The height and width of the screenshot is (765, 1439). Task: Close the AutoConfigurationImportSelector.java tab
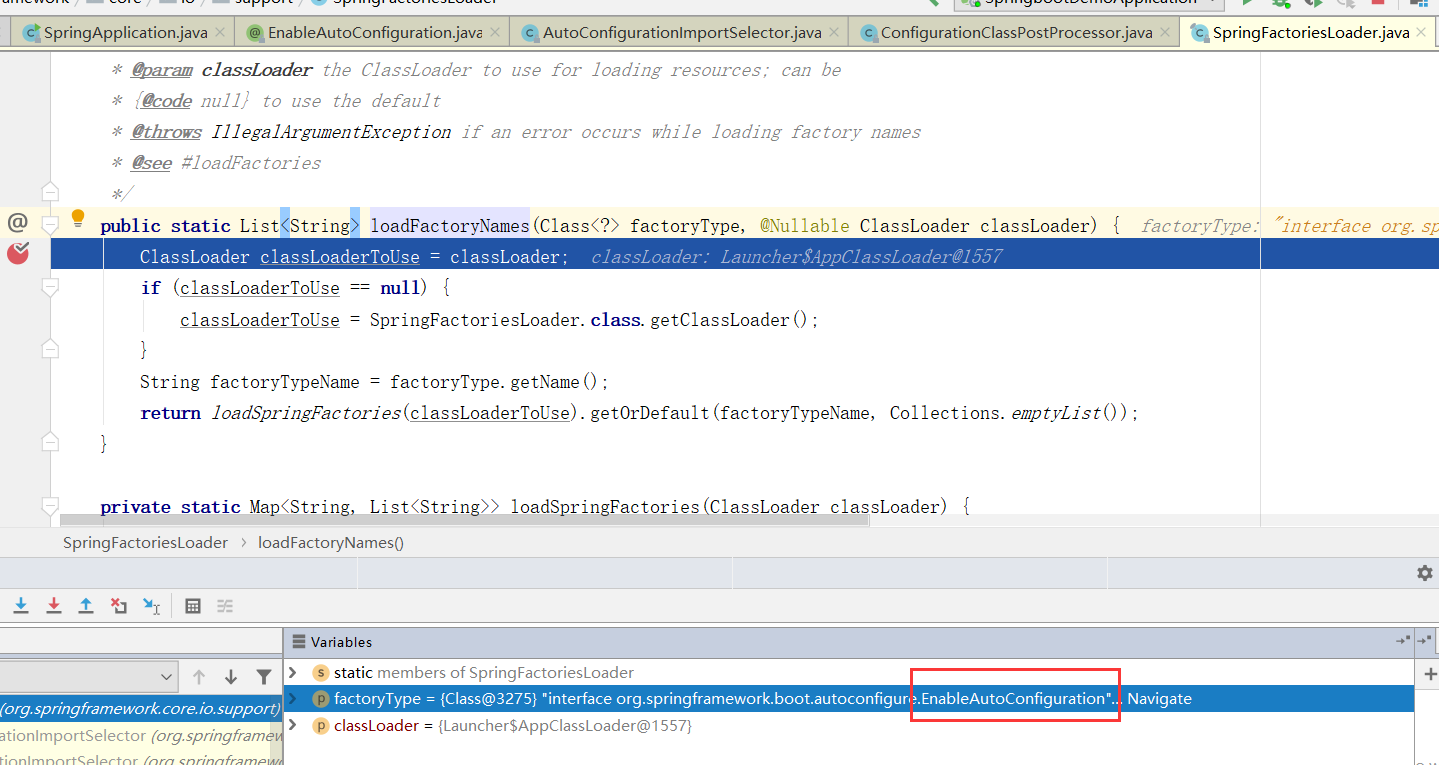[834, 33]
